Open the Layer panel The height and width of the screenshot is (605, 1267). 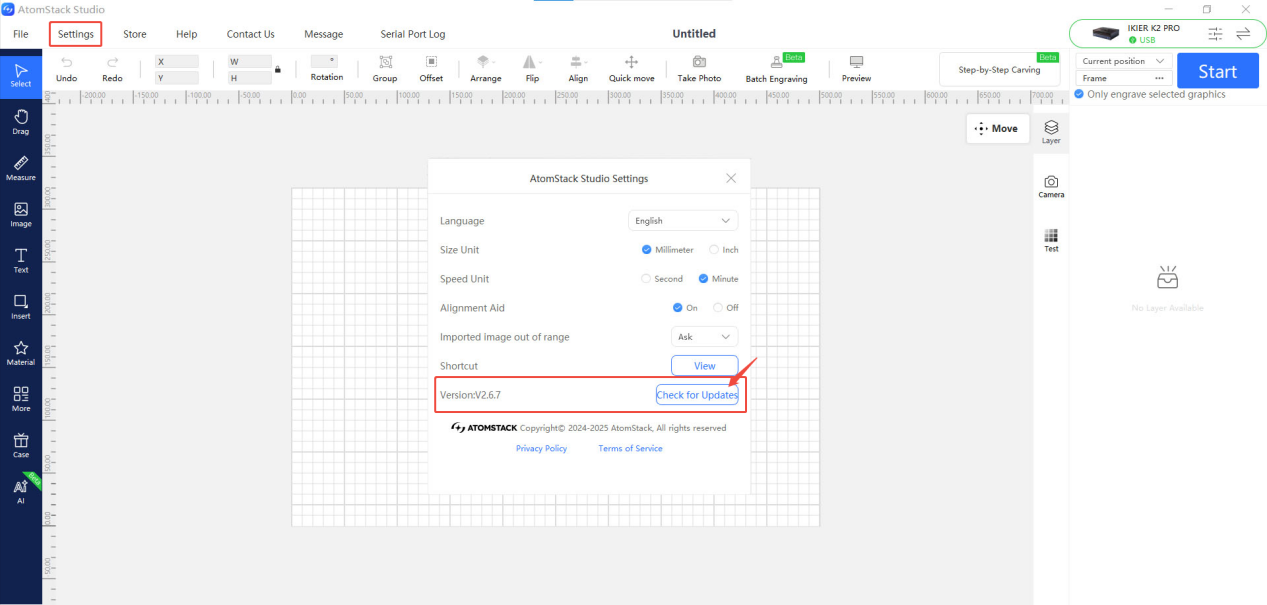tap(1051, 132)
